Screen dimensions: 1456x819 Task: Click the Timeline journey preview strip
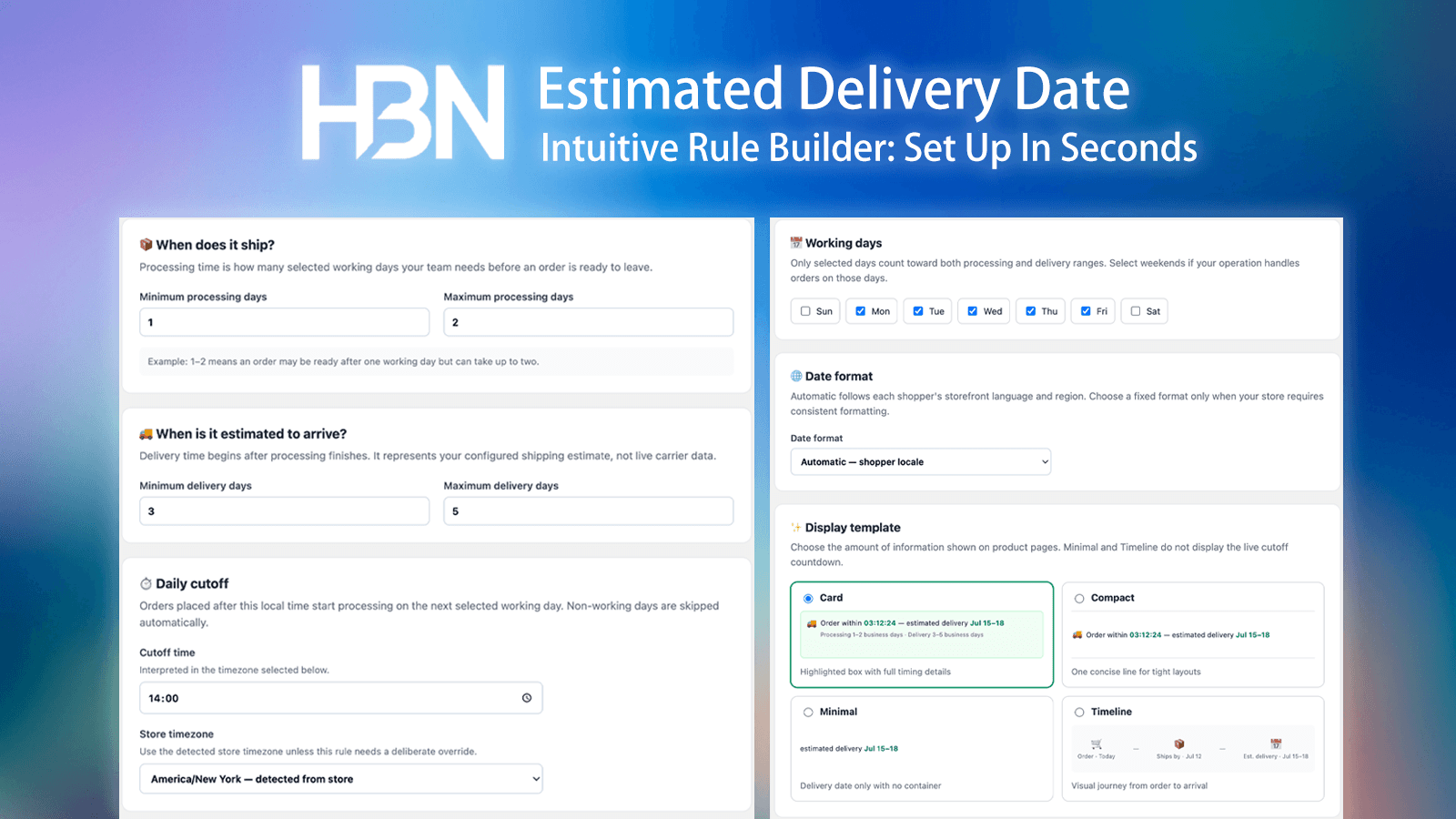click(1193, 749)
